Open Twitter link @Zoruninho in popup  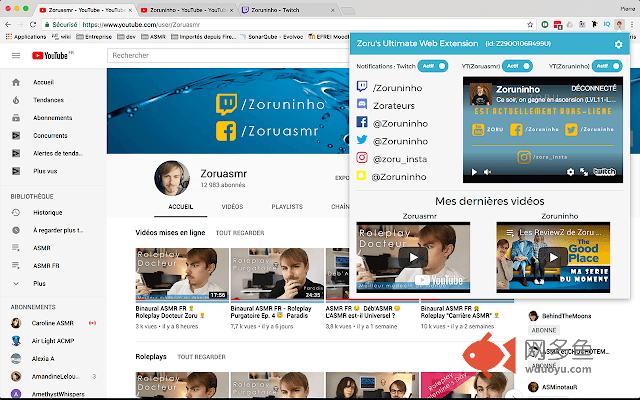(400, 141)
